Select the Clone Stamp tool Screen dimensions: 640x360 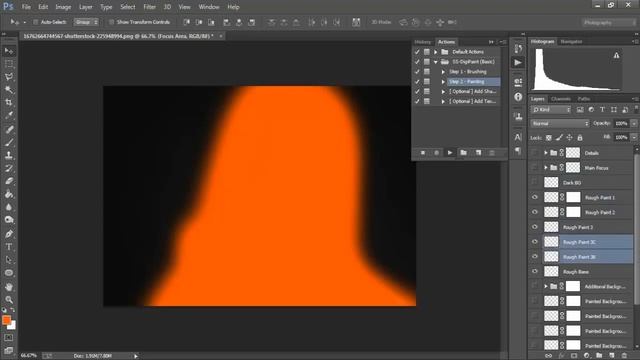click(9, 155)
